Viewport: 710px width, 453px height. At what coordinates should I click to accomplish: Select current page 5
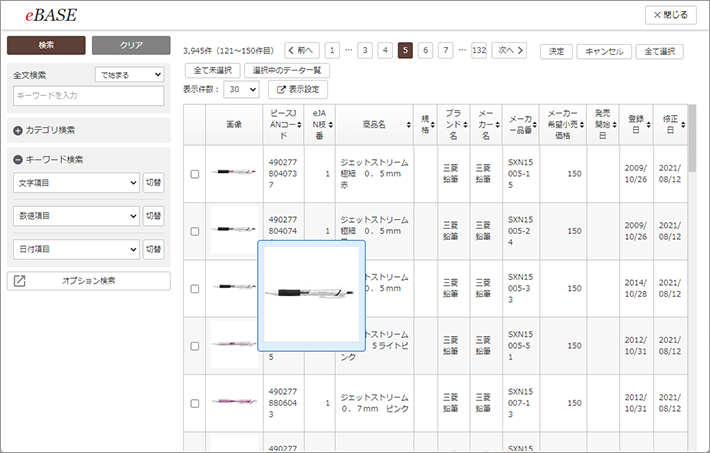(405, 51)
